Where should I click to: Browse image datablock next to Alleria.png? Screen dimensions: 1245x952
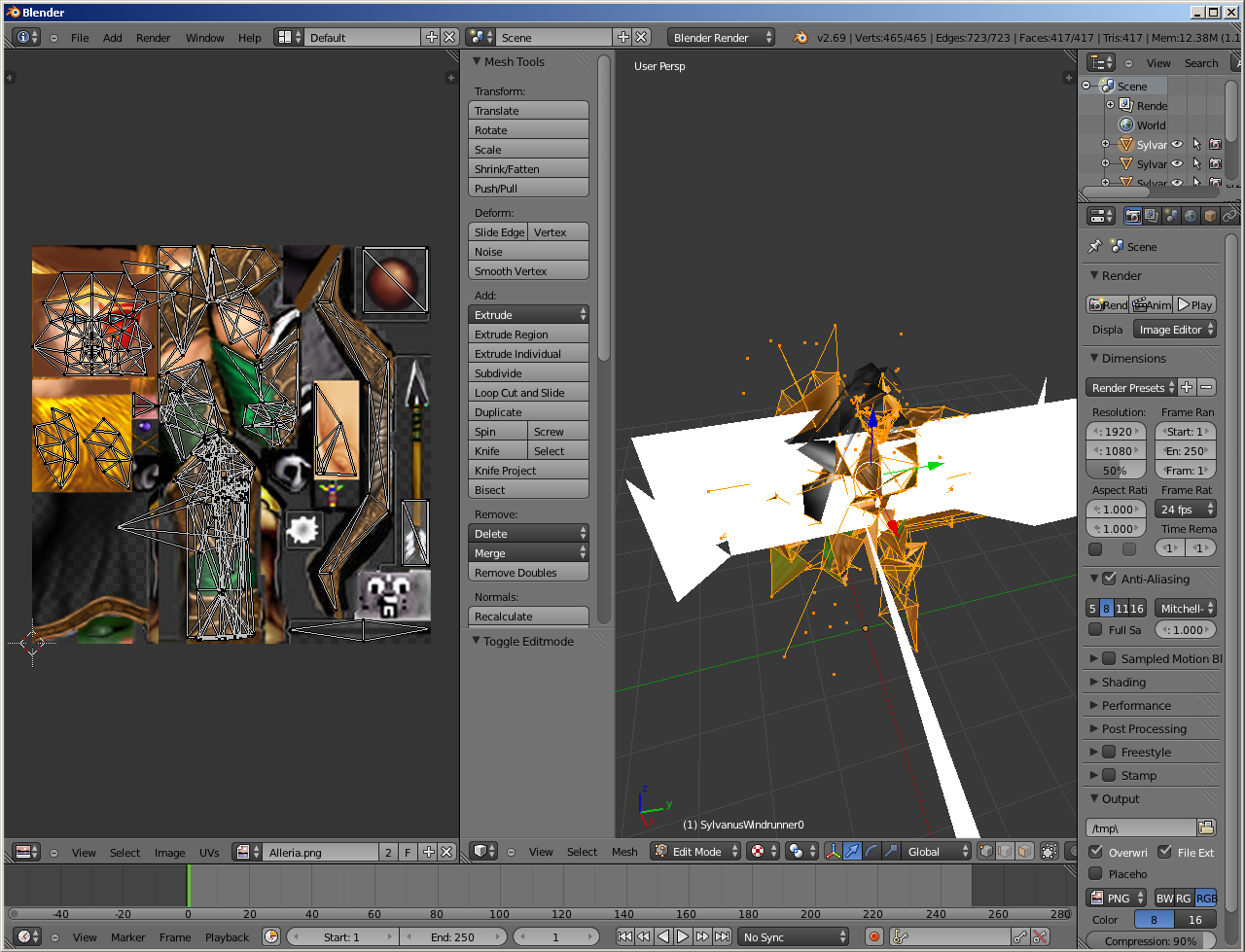(x=248, y=852)
